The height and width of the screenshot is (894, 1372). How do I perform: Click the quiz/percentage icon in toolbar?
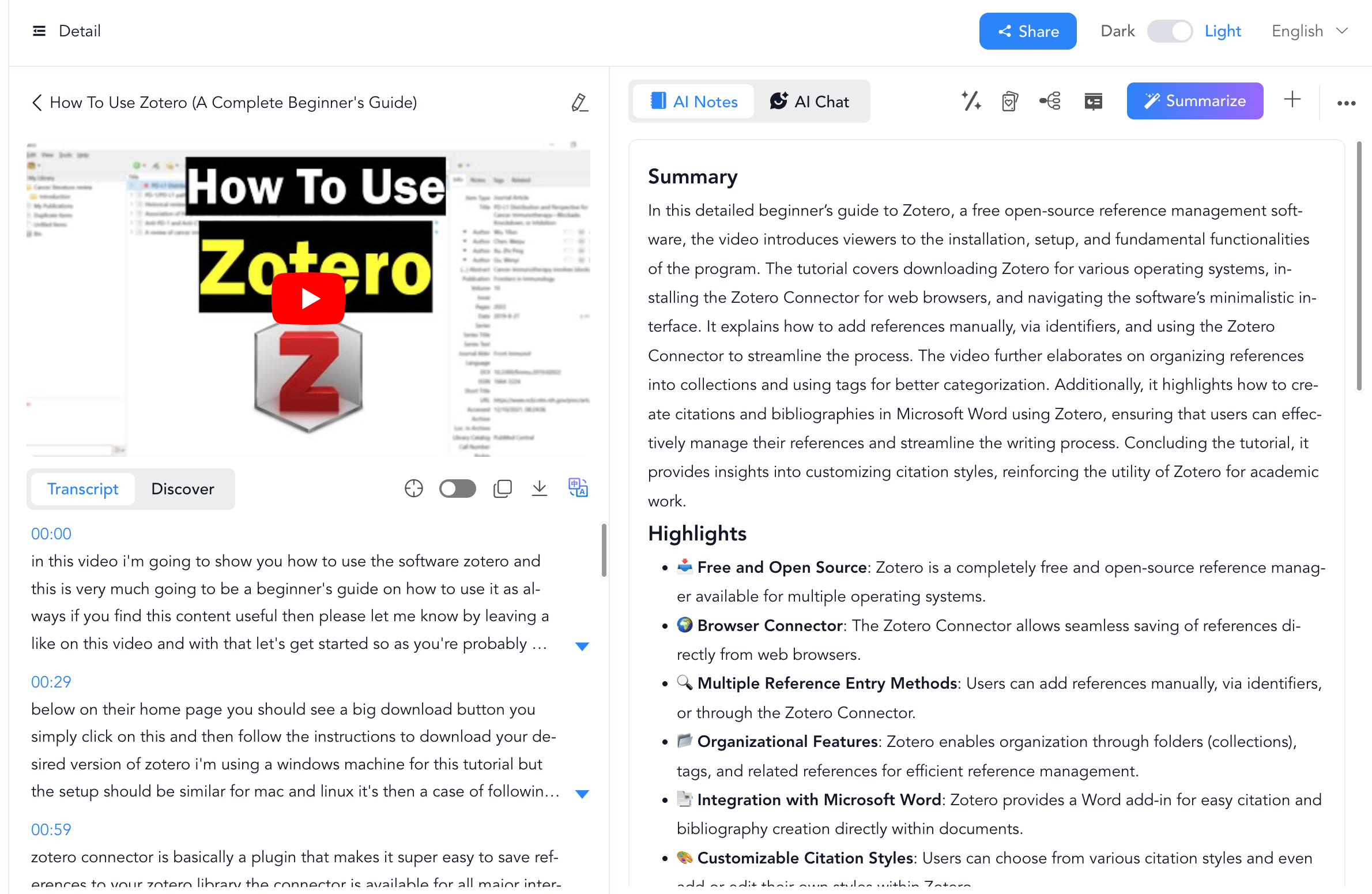[969, 100]
